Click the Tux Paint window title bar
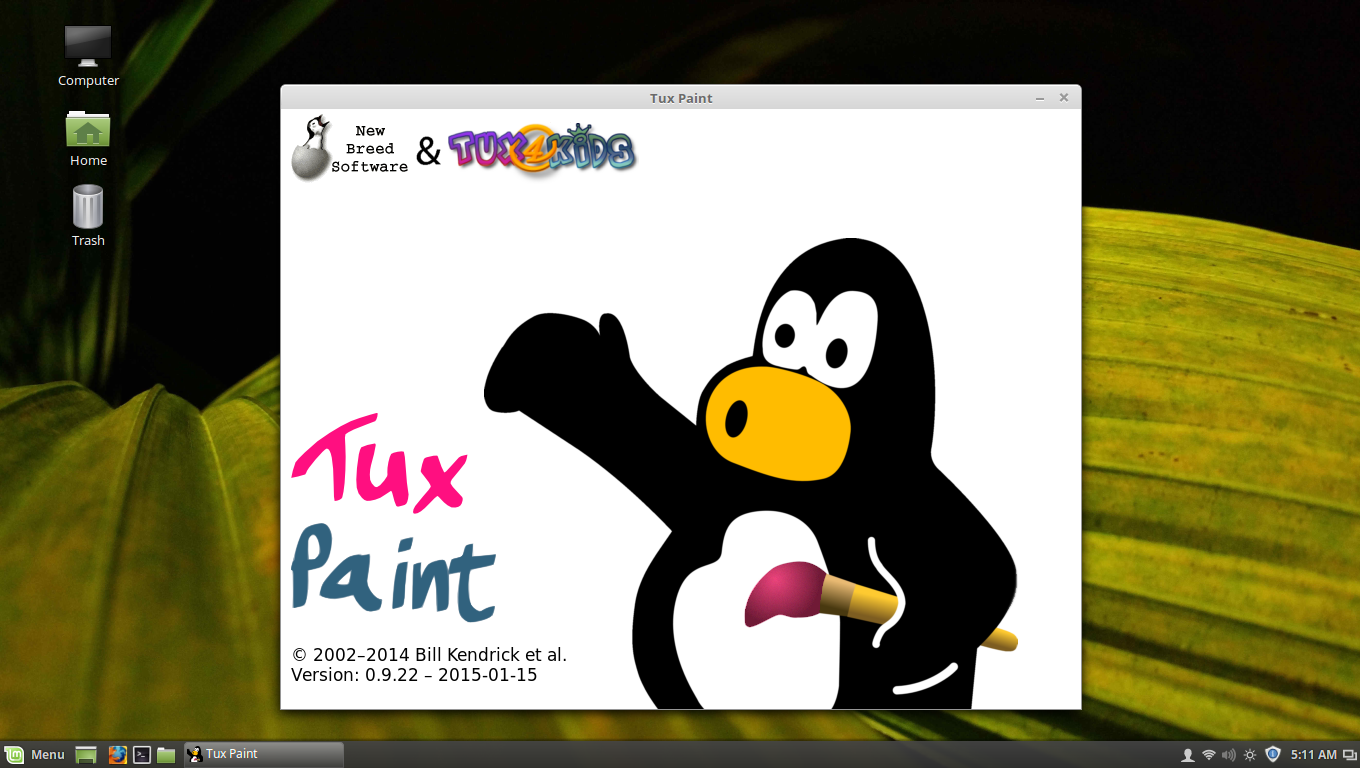 pos(681,98)
